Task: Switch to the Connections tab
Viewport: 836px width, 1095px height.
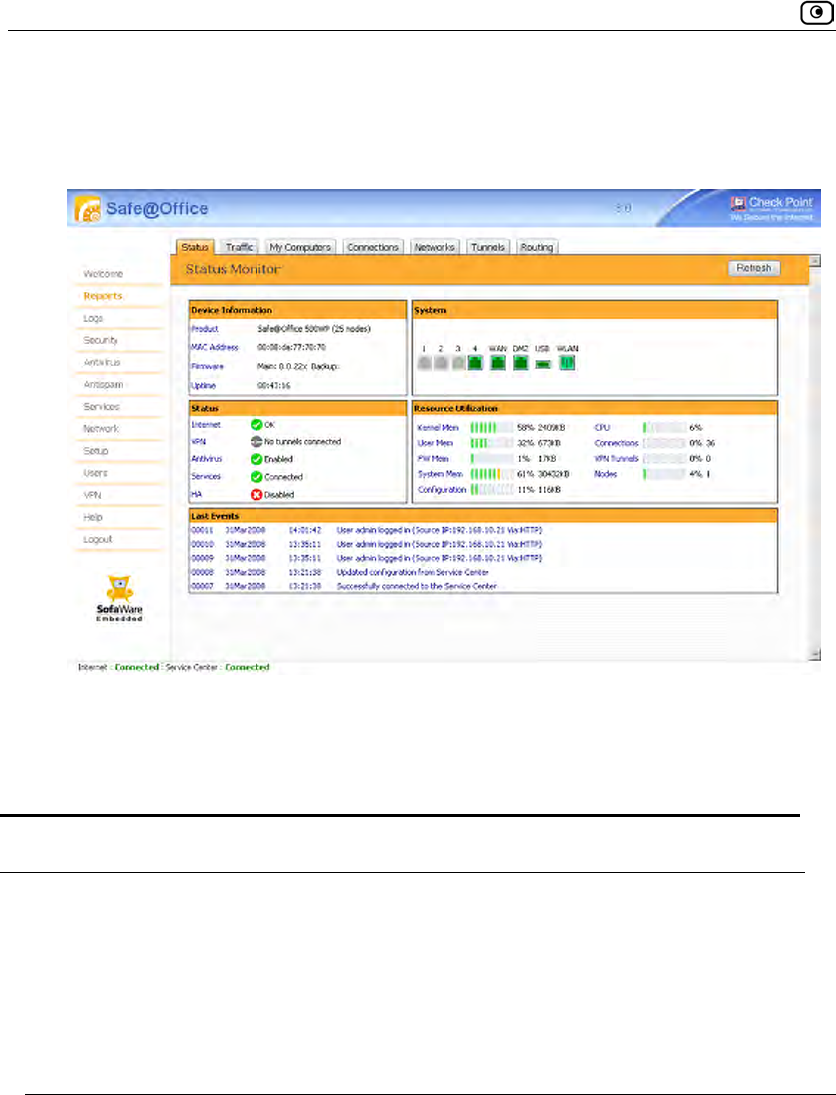Action: point(373,247)
